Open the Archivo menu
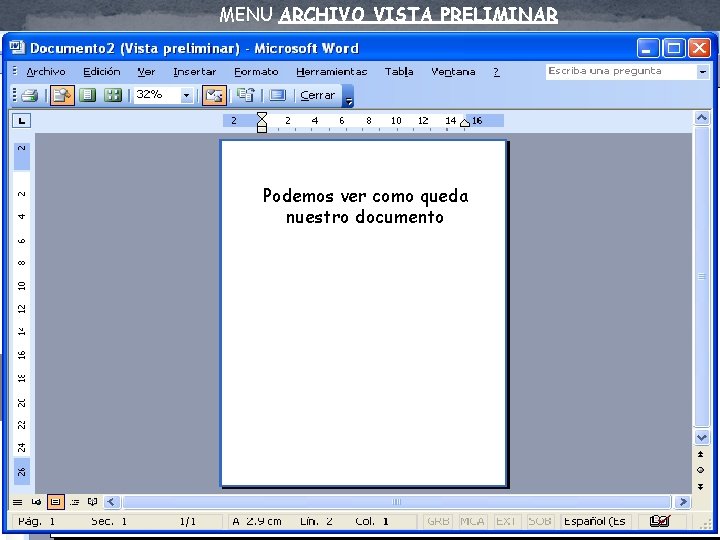 click(46, 72)
